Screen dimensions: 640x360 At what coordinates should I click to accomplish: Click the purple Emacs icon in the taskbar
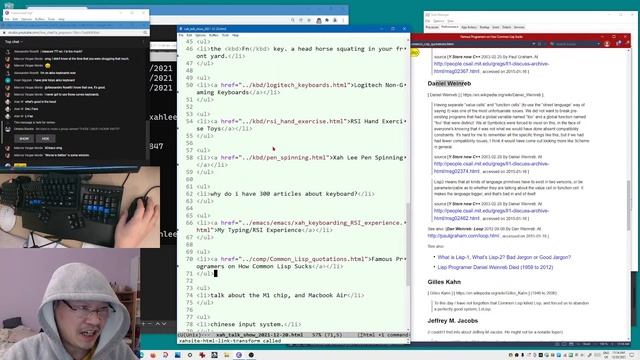(239, 355)
